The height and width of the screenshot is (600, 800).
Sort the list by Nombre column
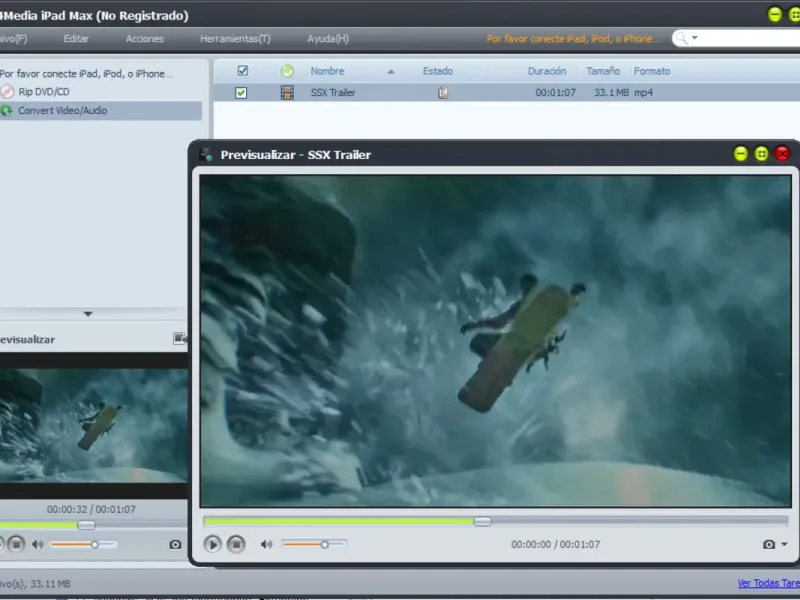pyautogui.click(x=328, y=71)
